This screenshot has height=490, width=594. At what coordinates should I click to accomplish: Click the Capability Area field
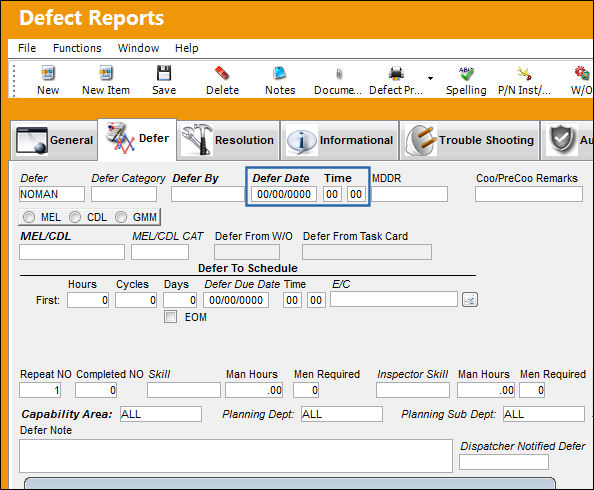[161, 414]
